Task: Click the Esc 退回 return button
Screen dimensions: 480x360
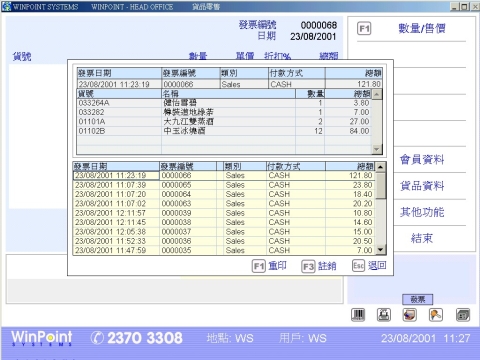Action: point(370,266)
